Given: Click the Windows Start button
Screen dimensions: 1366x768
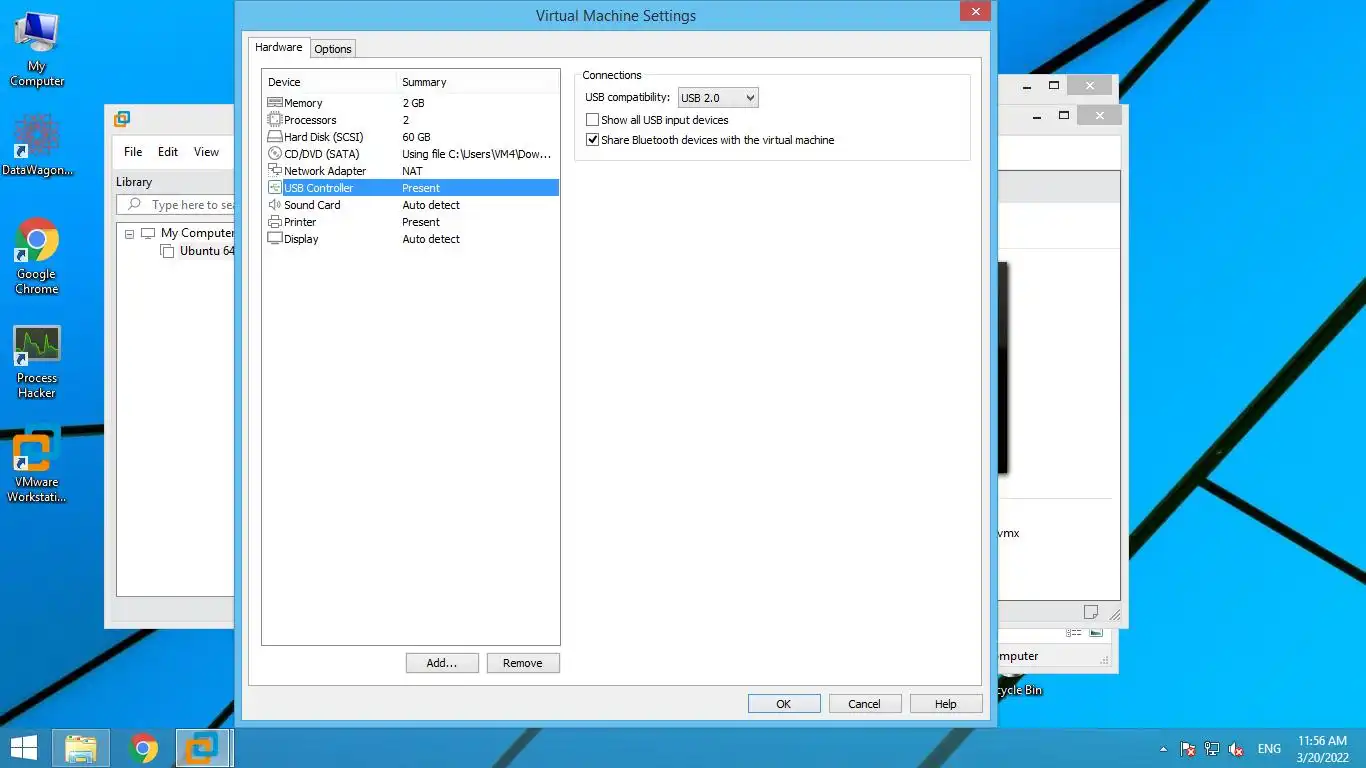Looking at the screenshot, I should tap(24, 748).
